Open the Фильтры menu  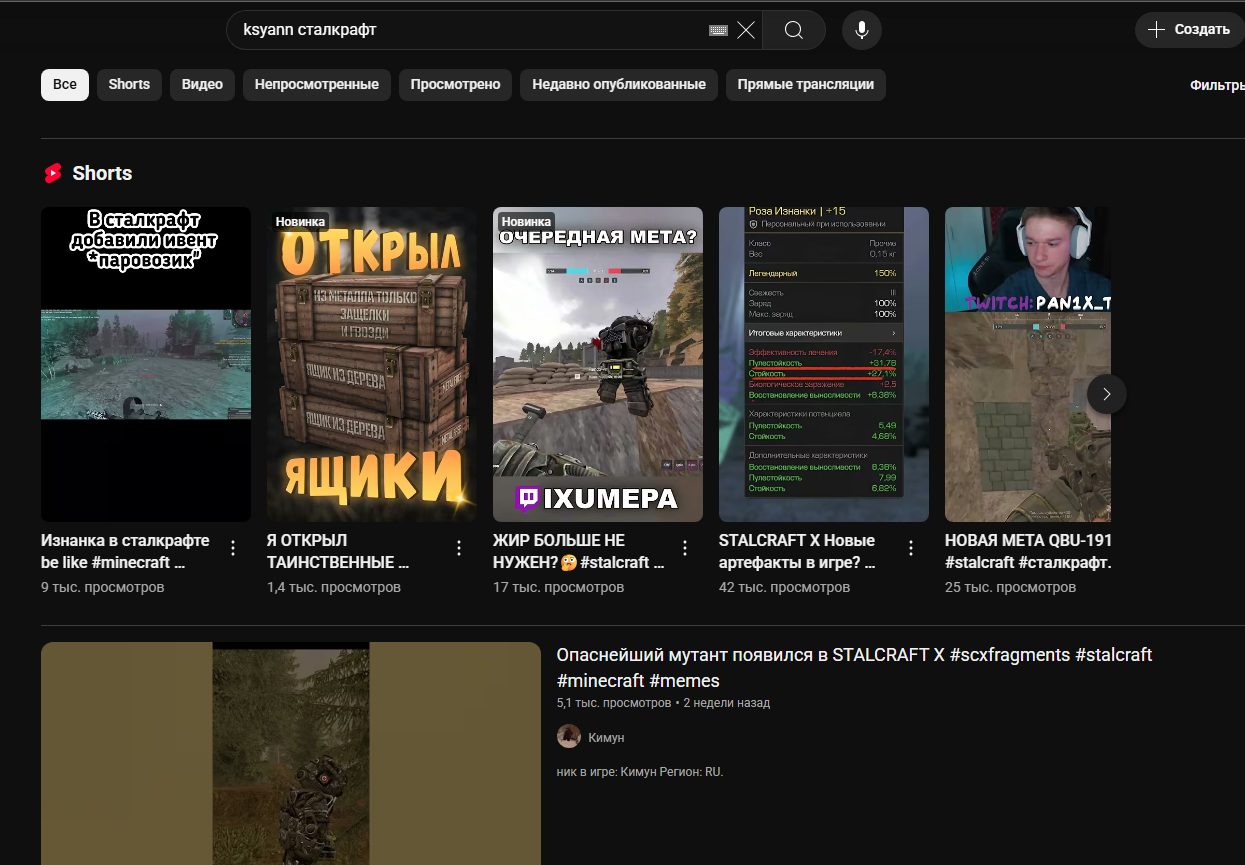click(x=1217, y=85)
